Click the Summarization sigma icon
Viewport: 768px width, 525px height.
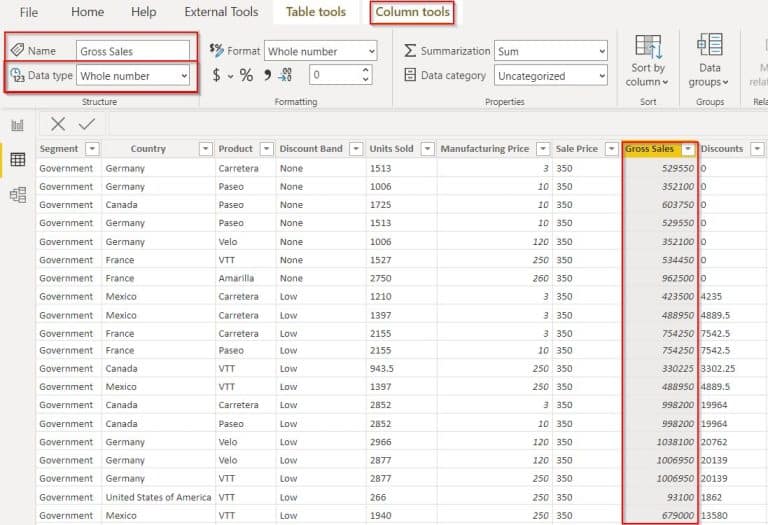410,50
